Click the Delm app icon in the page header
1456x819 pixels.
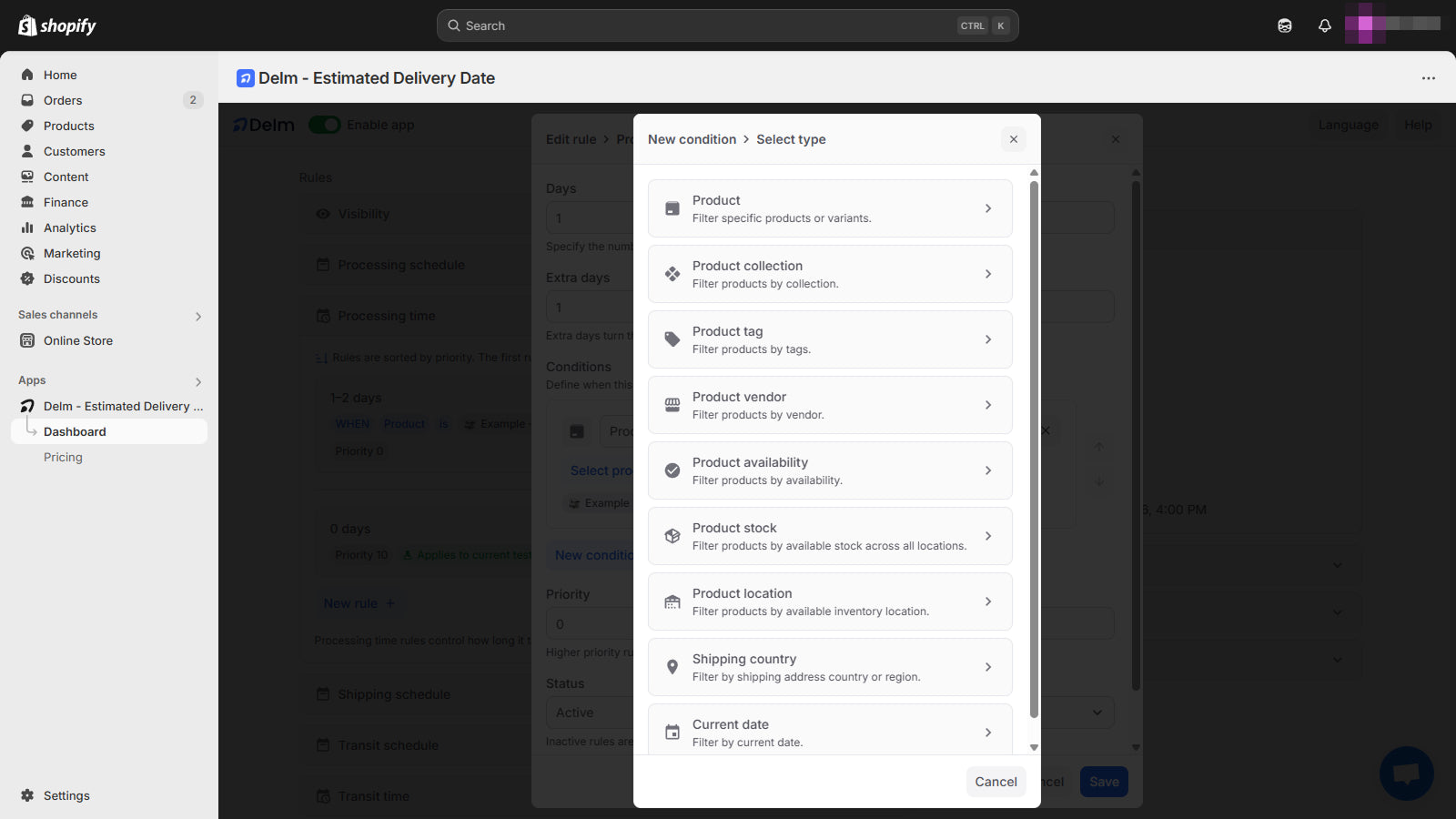[246, 78]
